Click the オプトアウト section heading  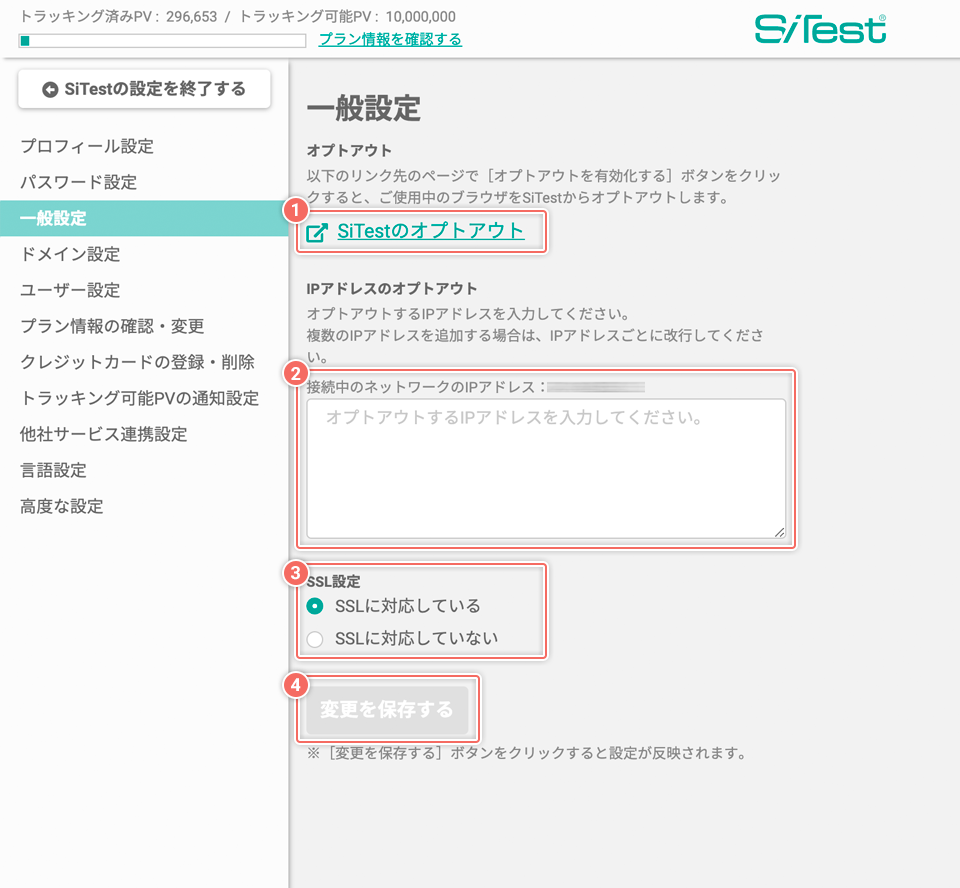point(349,151)
